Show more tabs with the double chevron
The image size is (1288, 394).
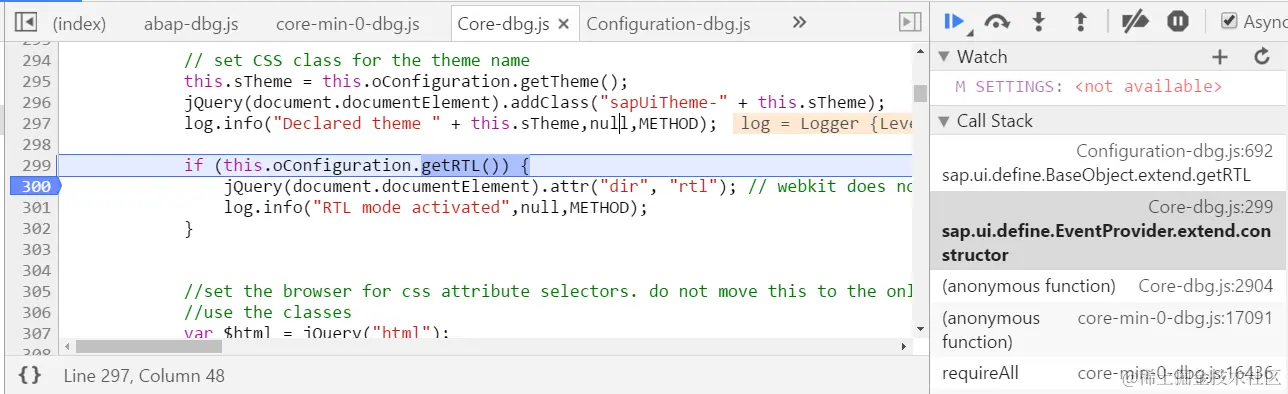pyautogui.click(x=799, y=22)
